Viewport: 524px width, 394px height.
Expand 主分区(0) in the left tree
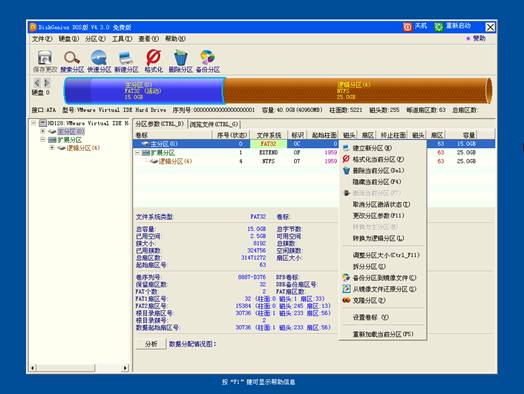click(x=43, y=131)
